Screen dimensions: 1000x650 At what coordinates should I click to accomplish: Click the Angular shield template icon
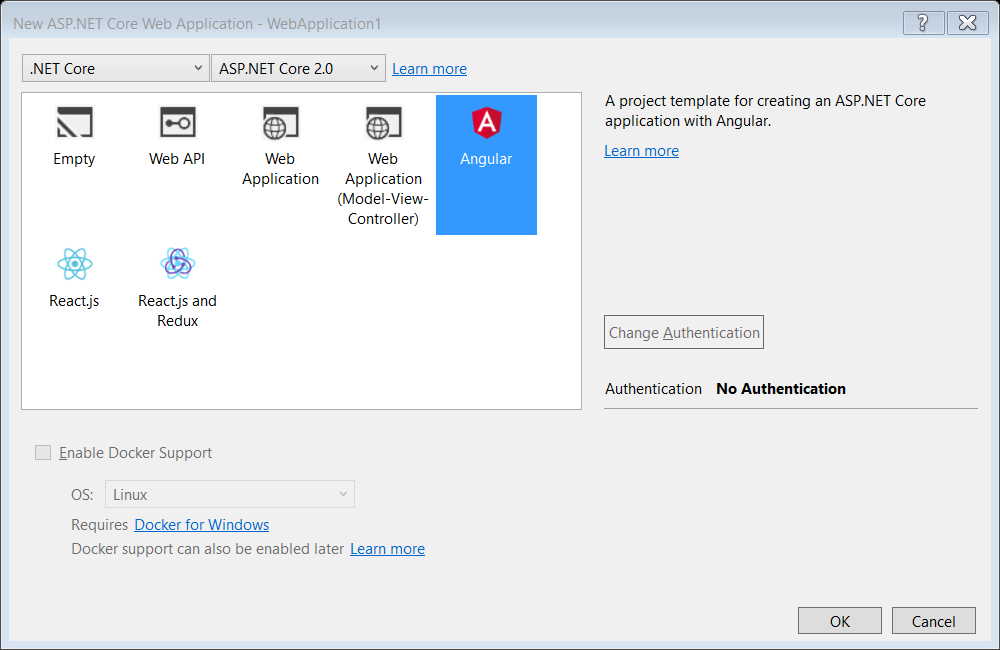[487, 122]
